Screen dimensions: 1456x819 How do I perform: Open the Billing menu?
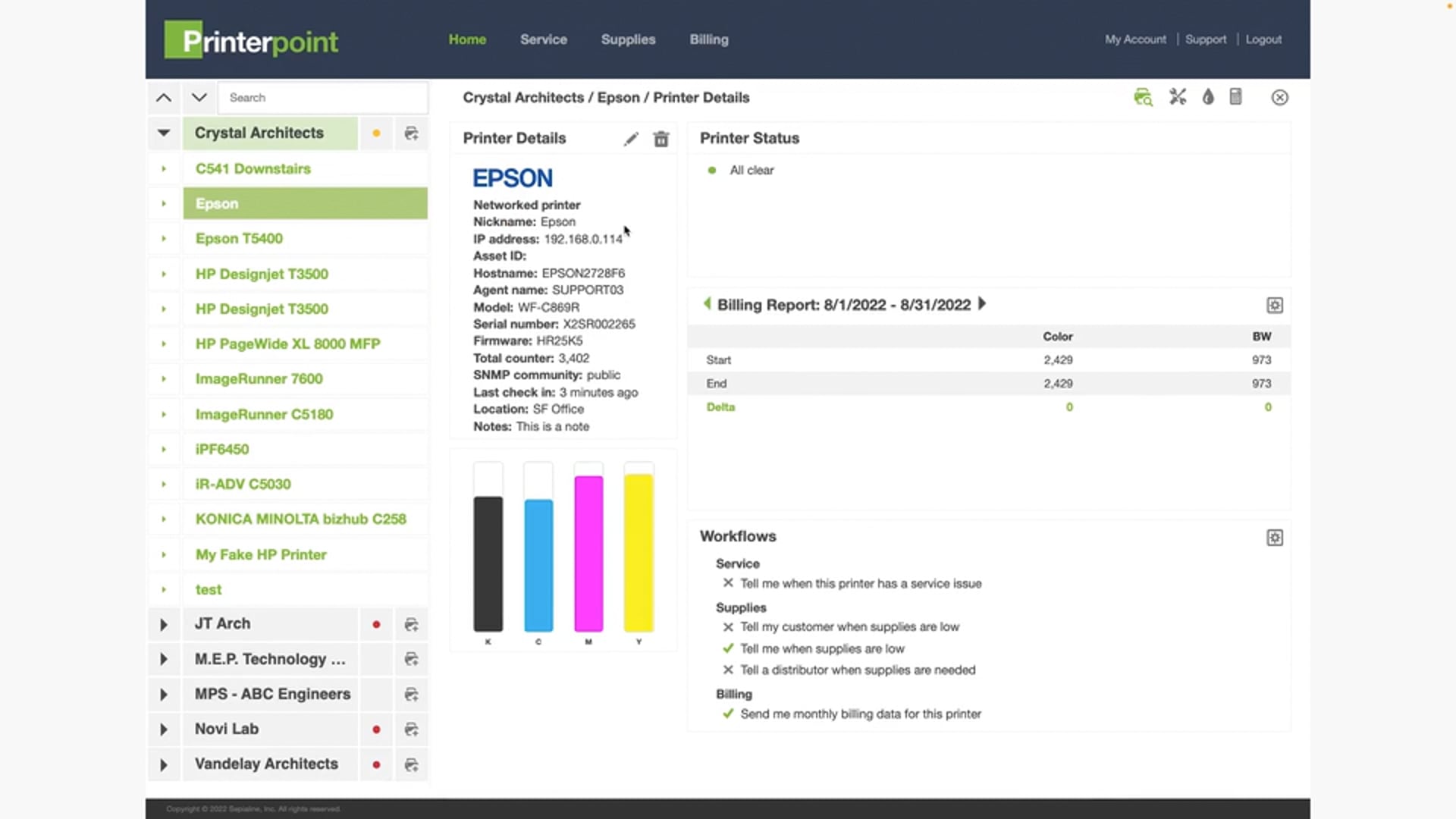(x=708, y=39)
